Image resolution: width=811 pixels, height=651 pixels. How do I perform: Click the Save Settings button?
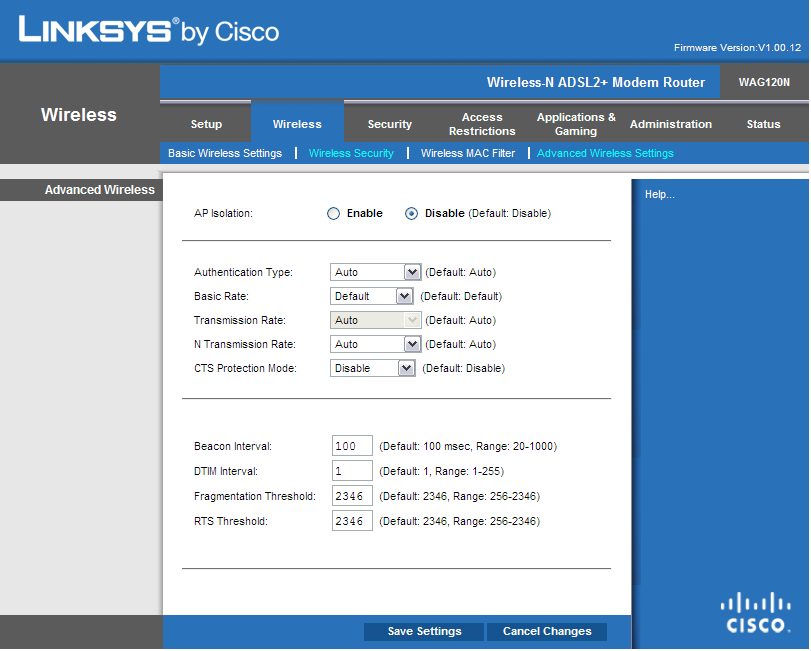pos(424,631)
